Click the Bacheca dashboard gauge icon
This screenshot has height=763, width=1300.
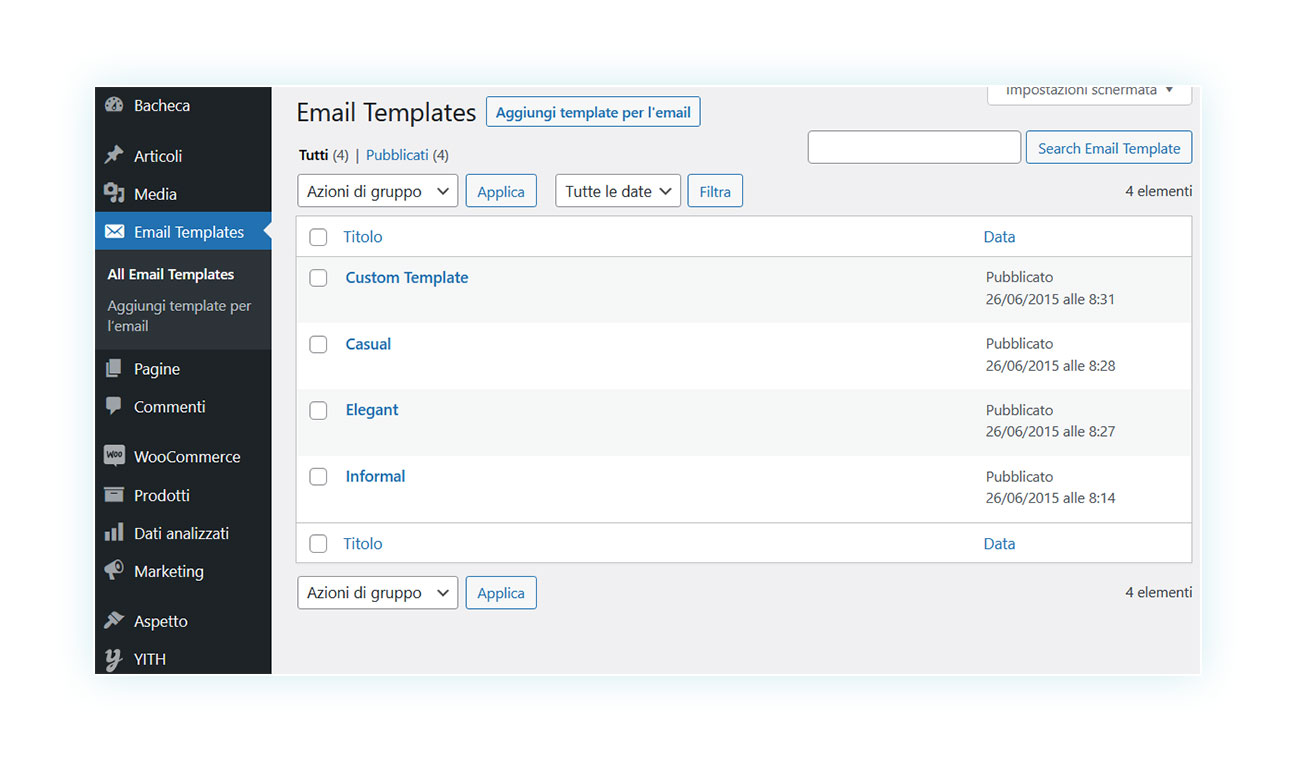(114, 105)
